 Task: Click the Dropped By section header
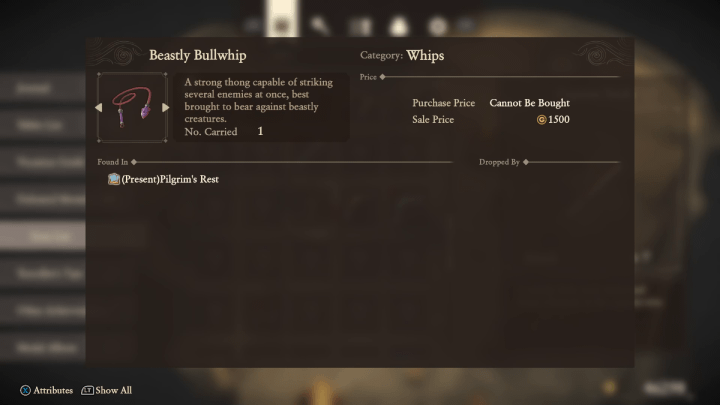(x=499, y=161)
